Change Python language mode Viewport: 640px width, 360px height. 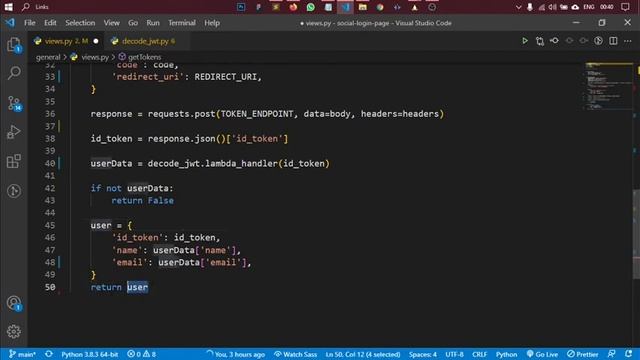pos(507,354)
